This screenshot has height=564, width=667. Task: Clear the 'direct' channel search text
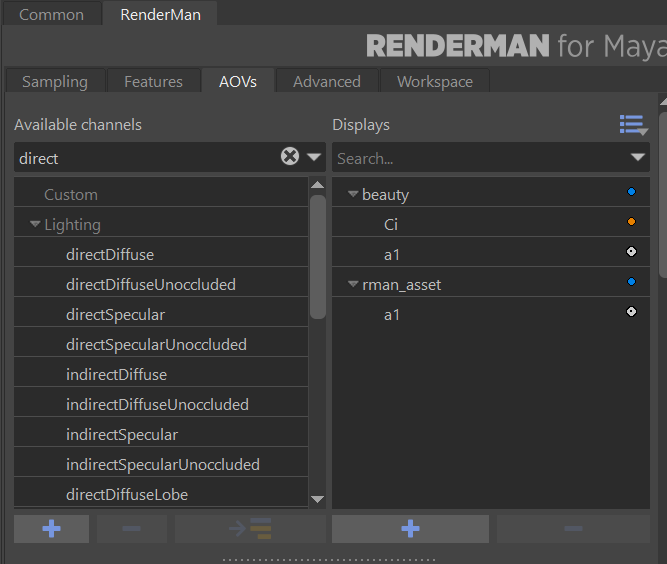click(290, 157)
